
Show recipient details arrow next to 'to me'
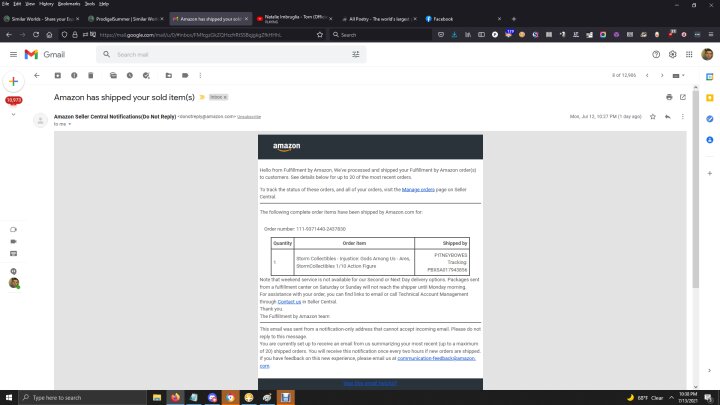pyautogui.click(x=70, y=124)
